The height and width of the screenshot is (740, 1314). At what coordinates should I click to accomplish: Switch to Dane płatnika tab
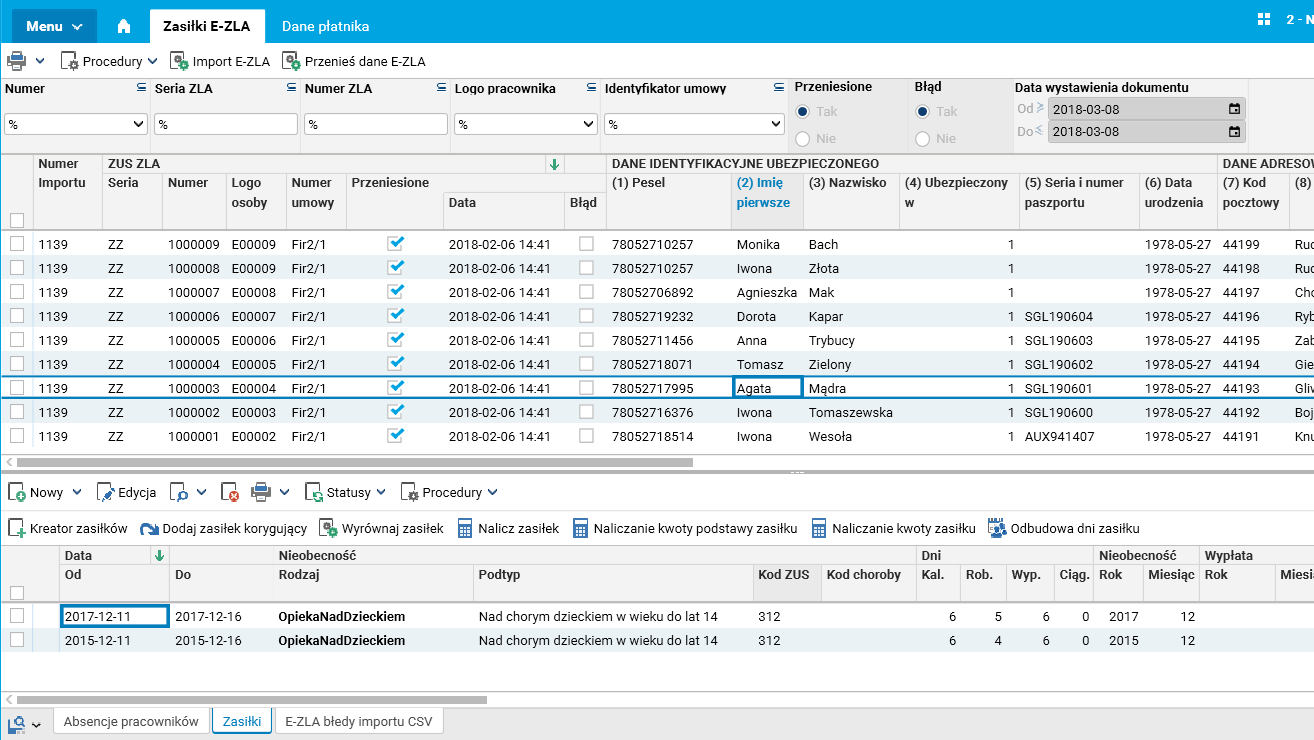325,26
